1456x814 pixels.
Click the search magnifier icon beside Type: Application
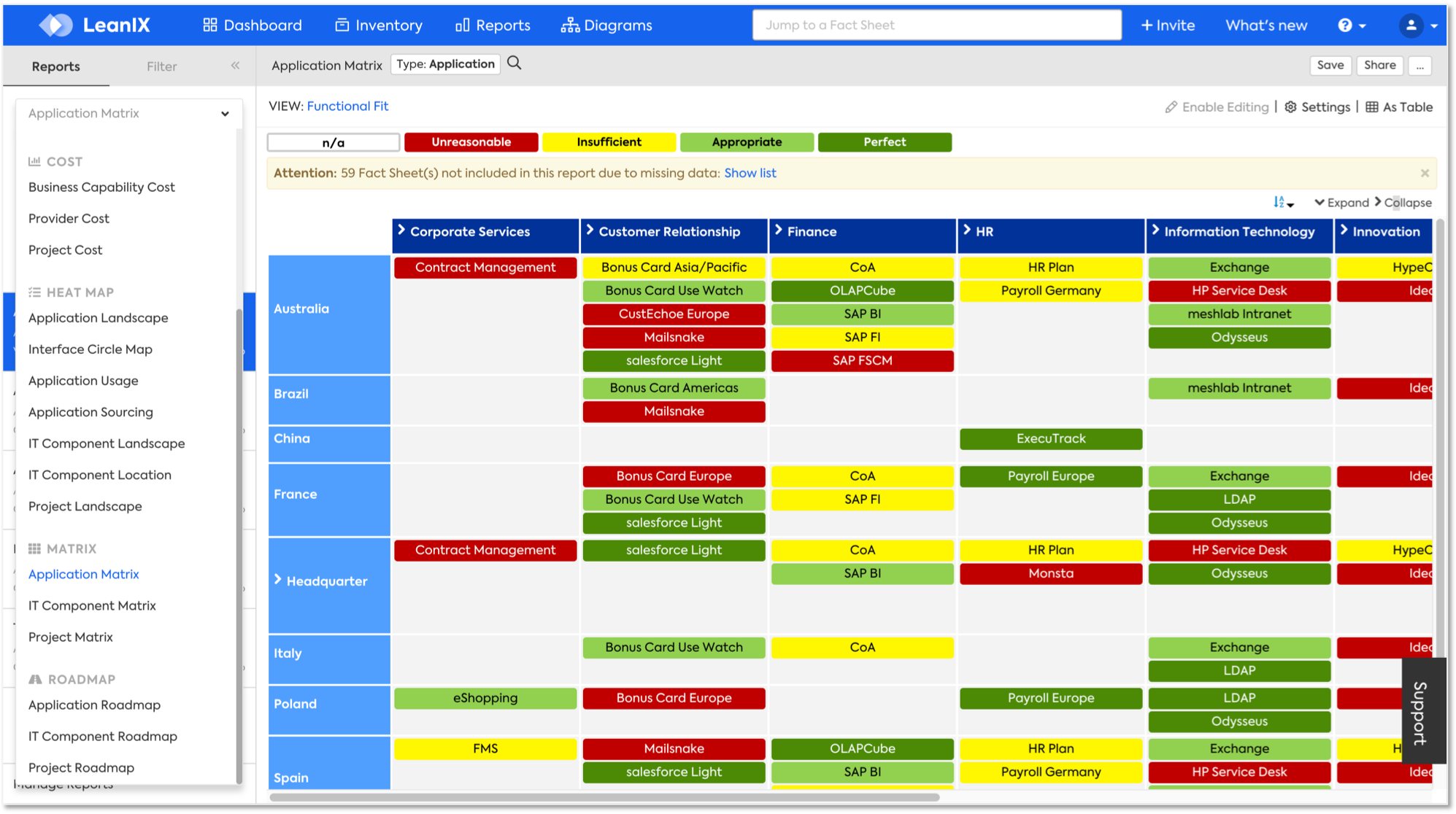click(x=515, y=63)
